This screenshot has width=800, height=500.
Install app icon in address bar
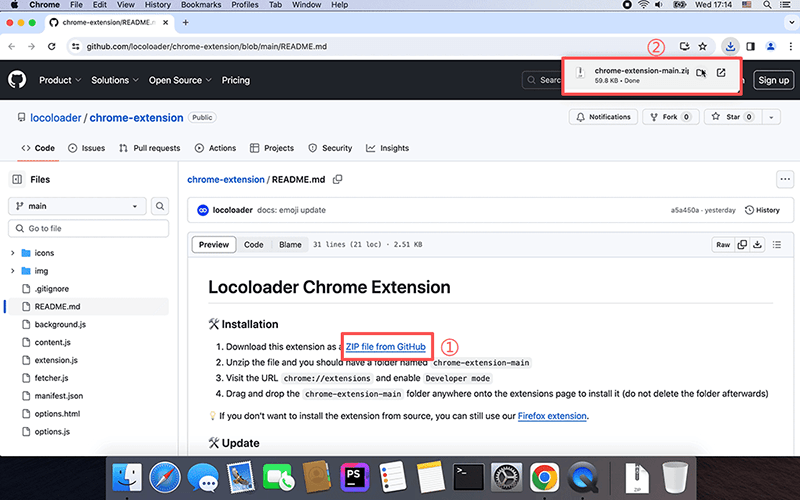pos(684,46)
